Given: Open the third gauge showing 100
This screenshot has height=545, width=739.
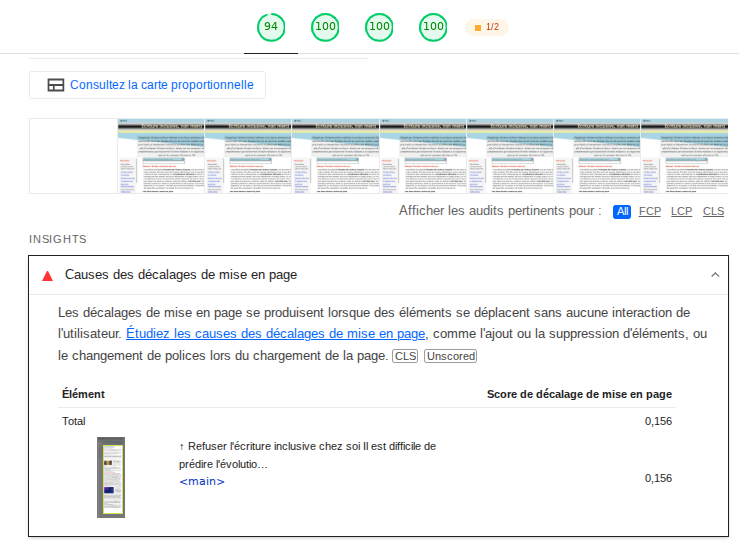Looking at the screenshot, I should click(379, 27).
